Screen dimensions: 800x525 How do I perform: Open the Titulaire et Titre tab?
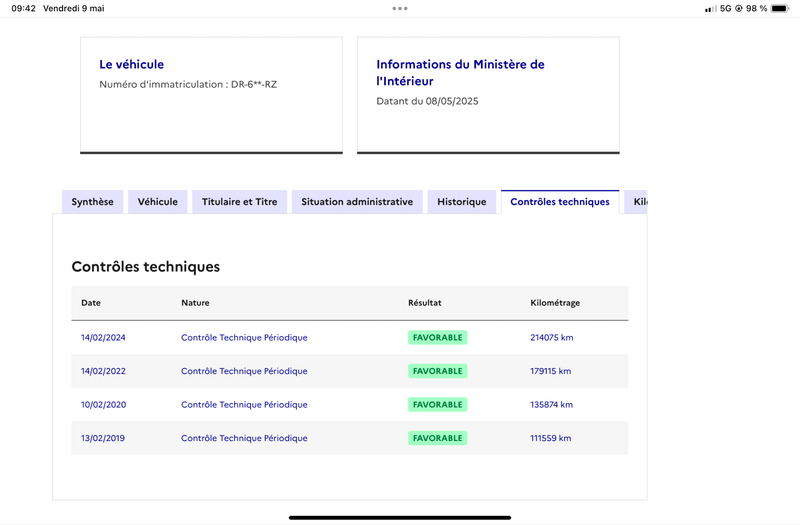pyautogui.click(x=239, y=202)
